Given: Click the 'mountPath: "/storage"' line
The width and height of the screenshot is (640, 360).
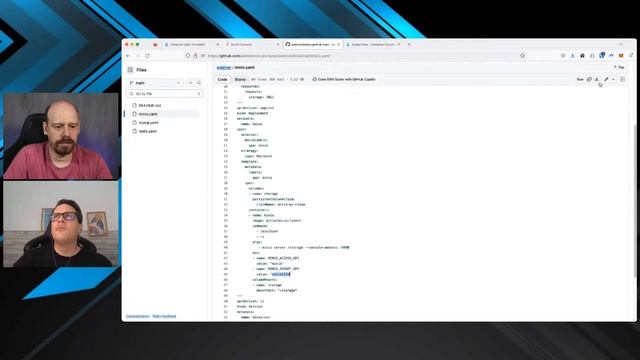Looking at the screenshot, I should pyautogui.click(x=277, y=291).
